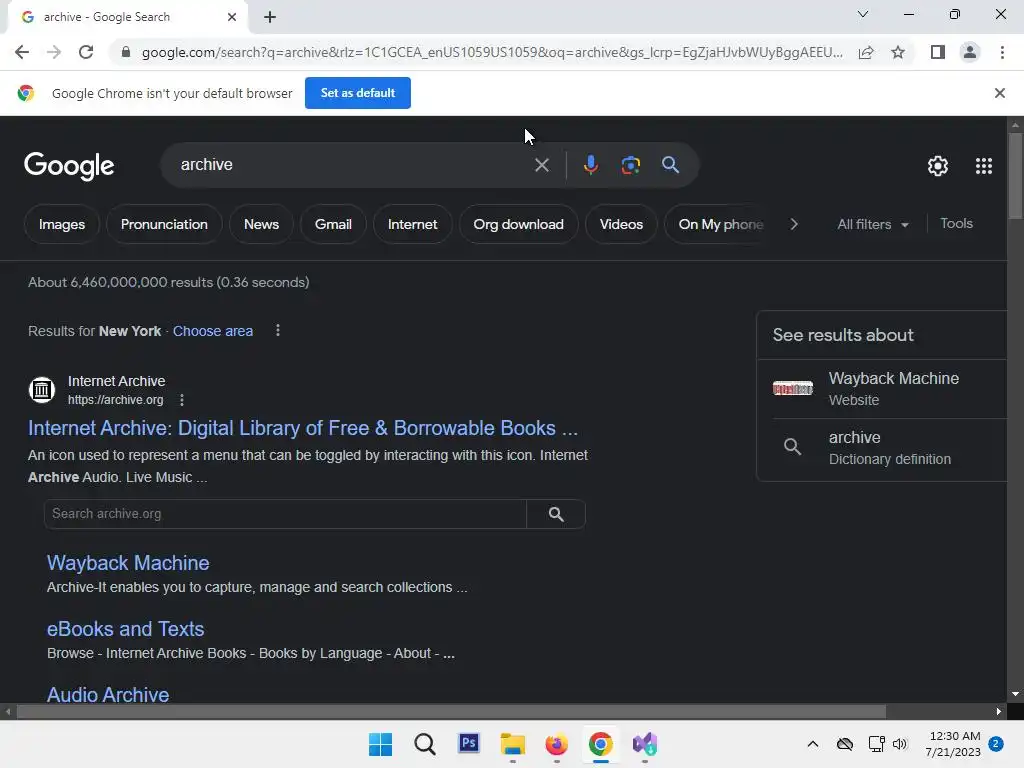Click the Google search text field
Image resolution: width=1024 pixels, height=768 pixels.
pyautogui.click(x=353, y=165)
